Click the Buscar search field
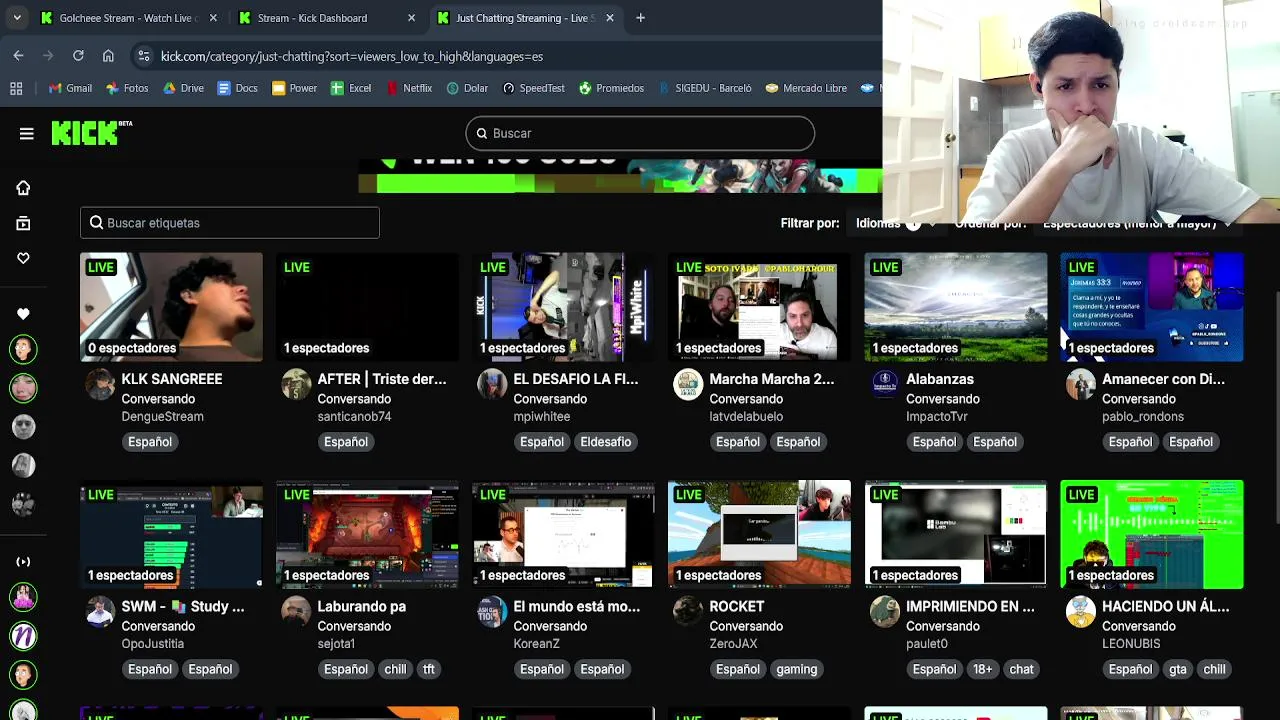This screenshot has height=720, width=1280. pyautogui.click(x=640, y=133)
